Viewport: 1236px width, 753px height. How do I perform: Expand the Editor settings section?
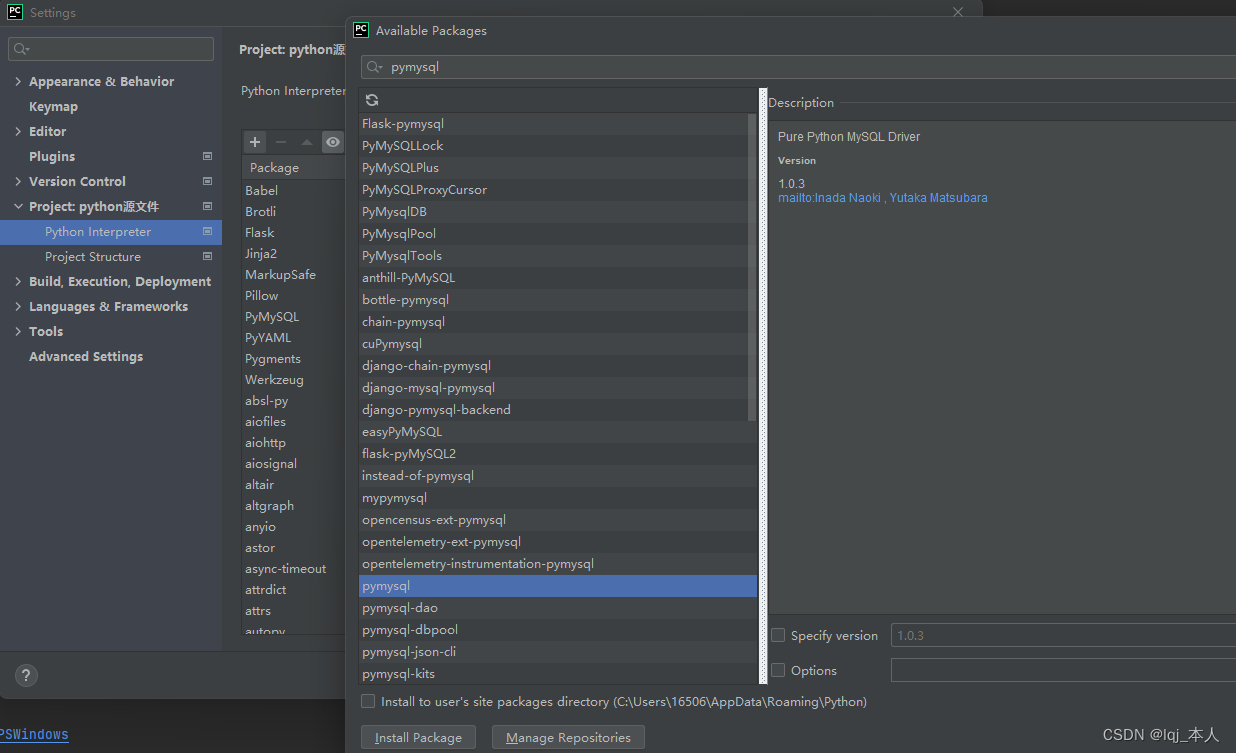pyautogui.click(x=18, y=131)
